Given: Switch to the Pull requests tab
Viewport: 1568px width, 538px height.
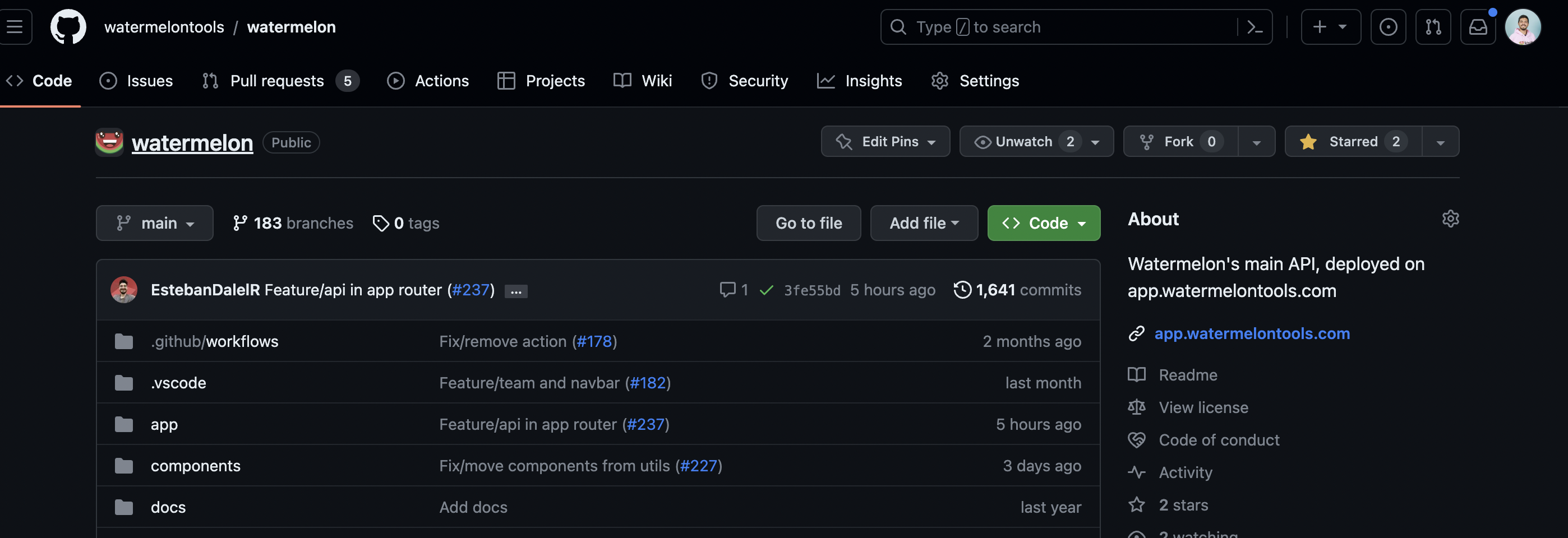Looking at the screenshot, I should [277, 81].
